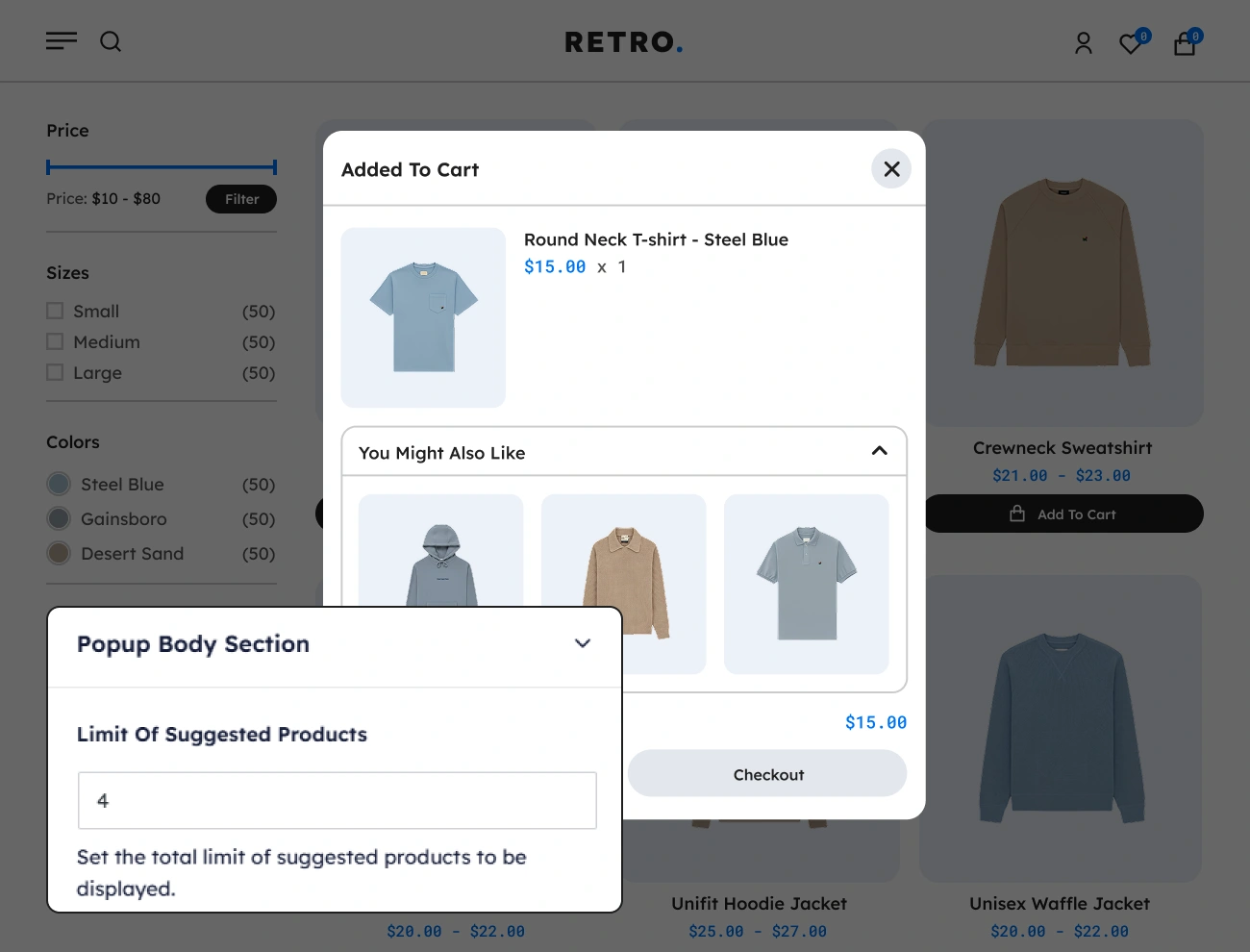Image resolution: width=1250 pixels, height=952 pixels.
Task: Open the suggested tan polo sweater thumbnail
Action: 623,584
